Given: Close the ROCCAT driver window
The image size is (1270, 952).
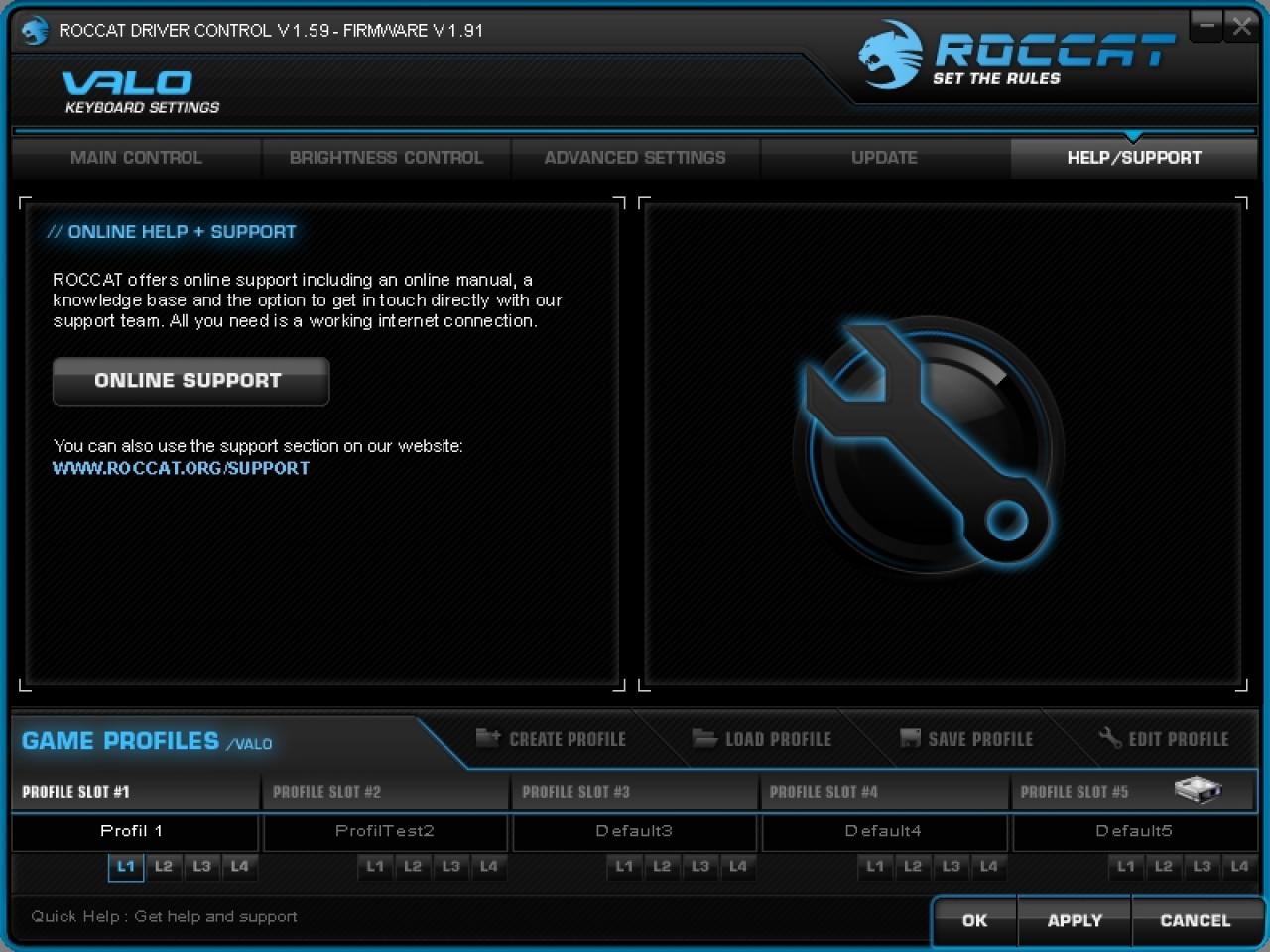Looking at the screenshot, I should coord(1241,26).
